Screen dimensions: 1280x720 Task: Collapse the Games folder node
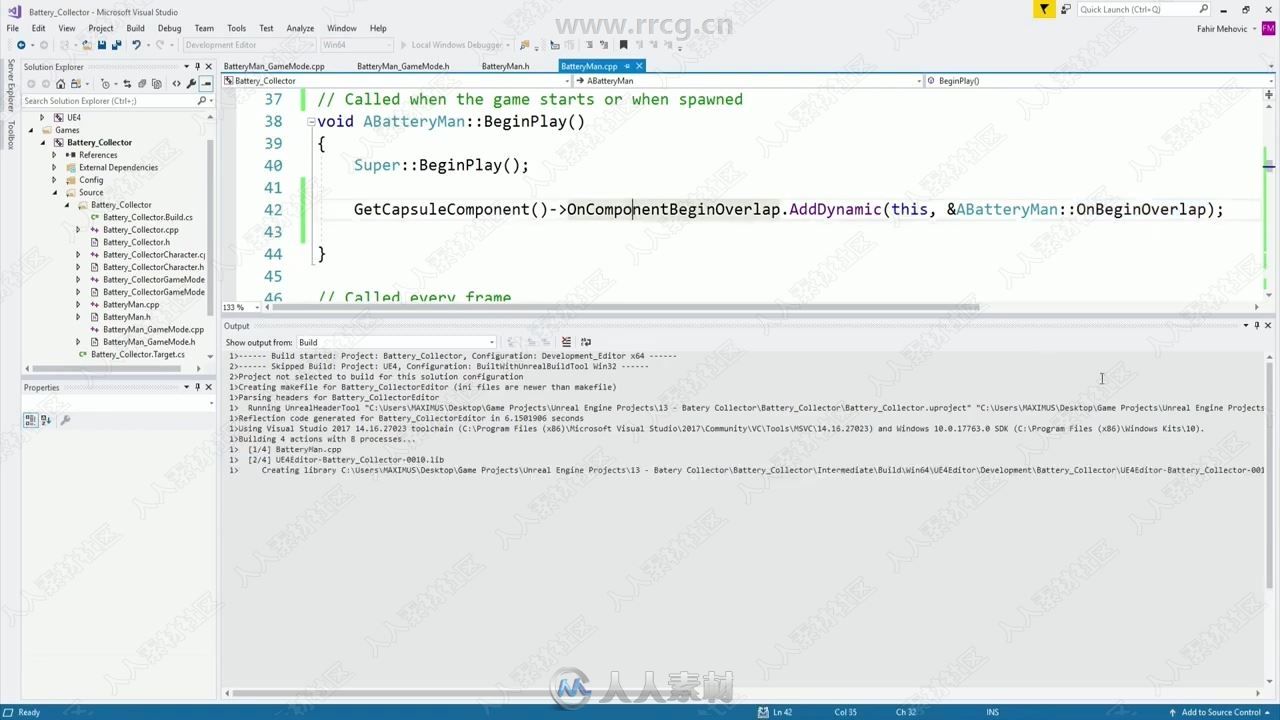30,130
